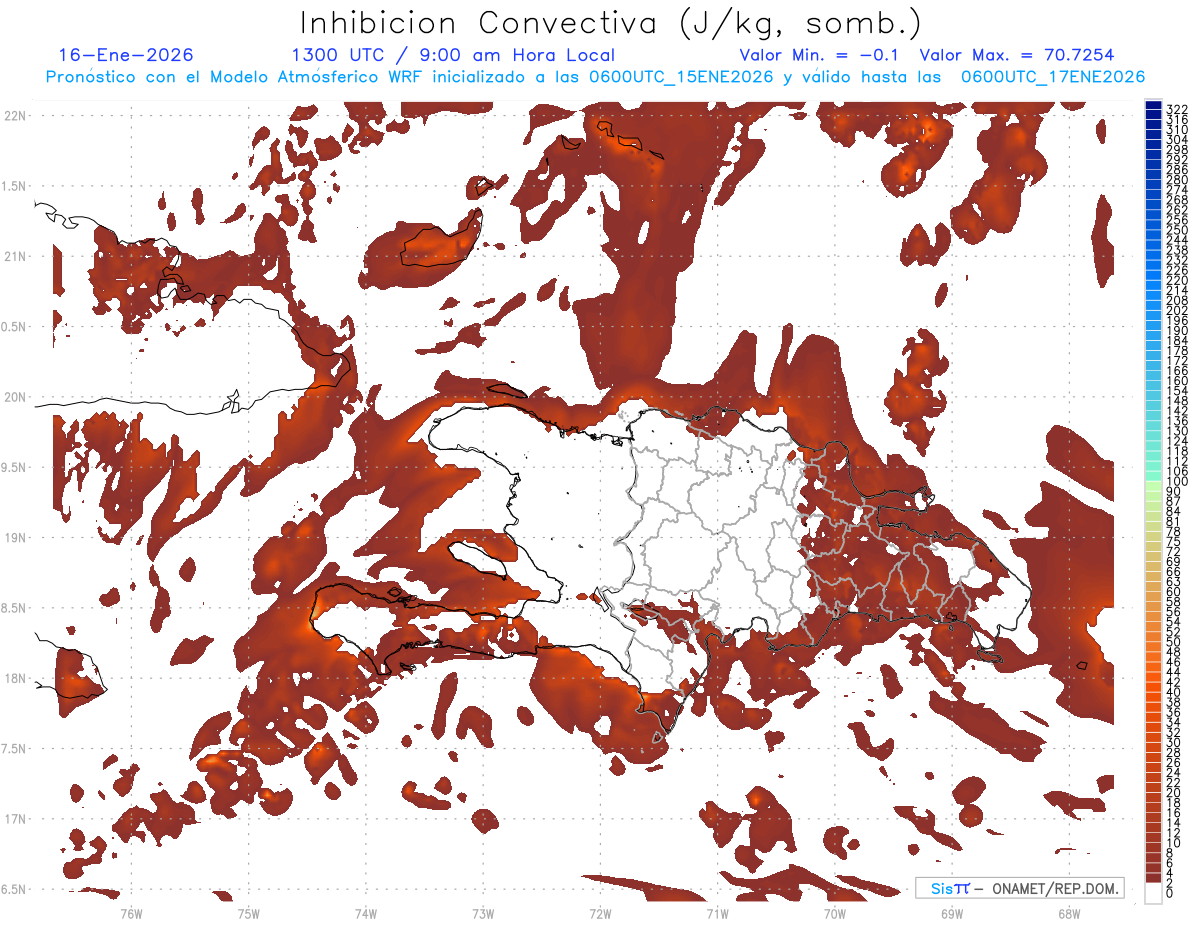Click the '73W' longitude label
The image size is (1200, 927).
point(483,913)
